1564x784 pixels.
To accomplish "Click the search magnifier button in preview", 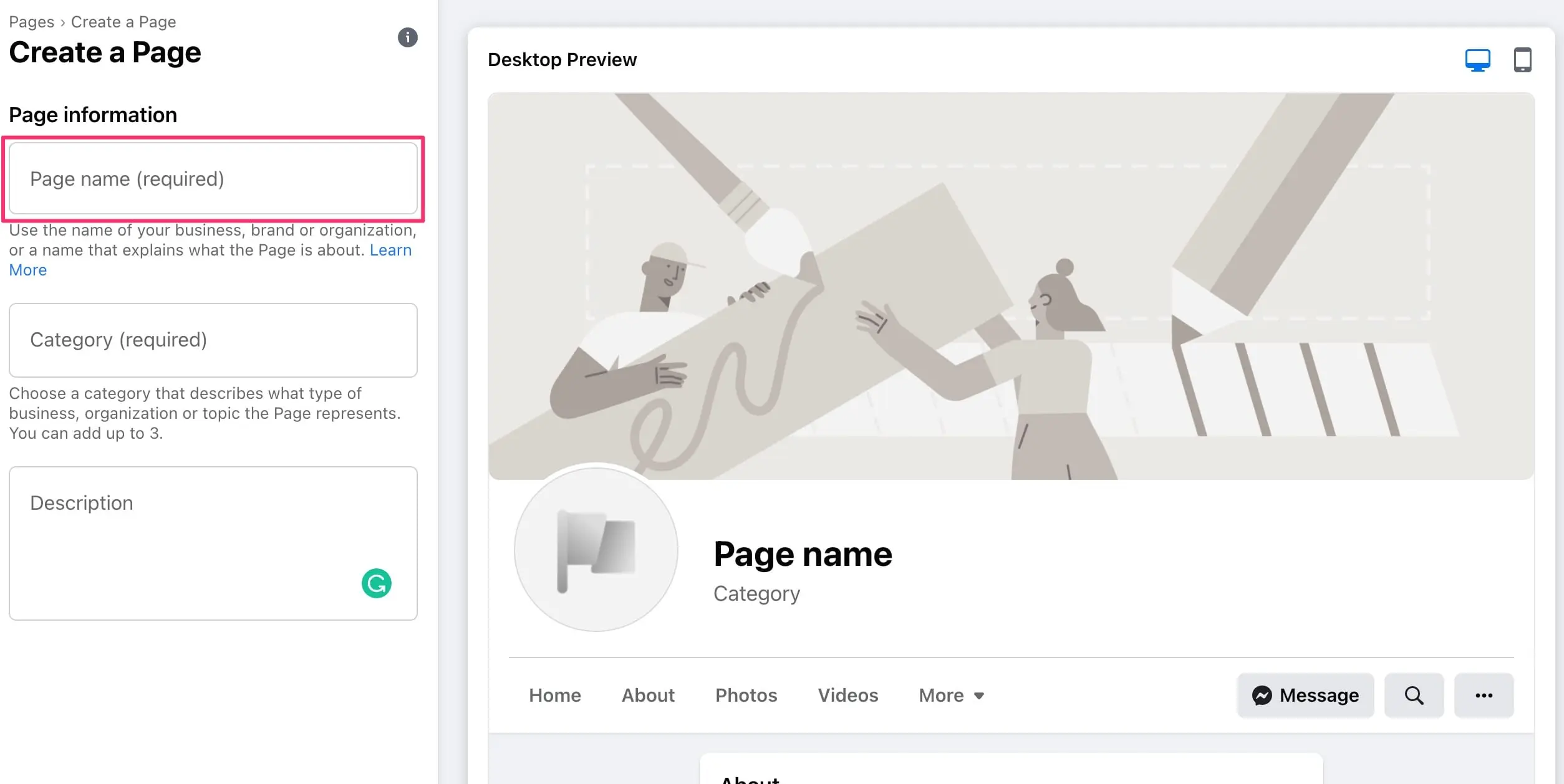I will (1414, 696).
